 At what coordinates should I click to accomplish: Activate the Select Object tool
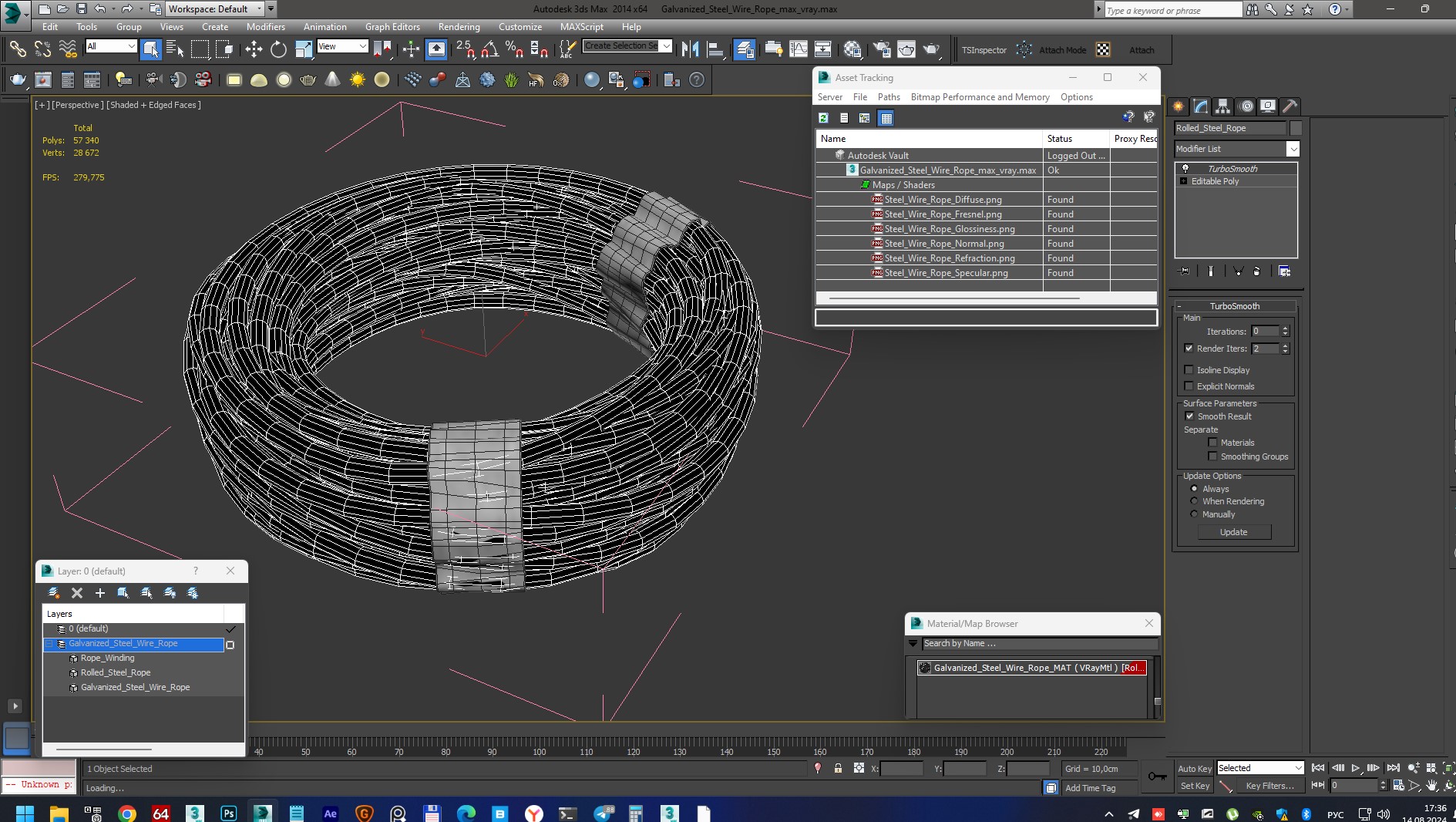point(150,50)
